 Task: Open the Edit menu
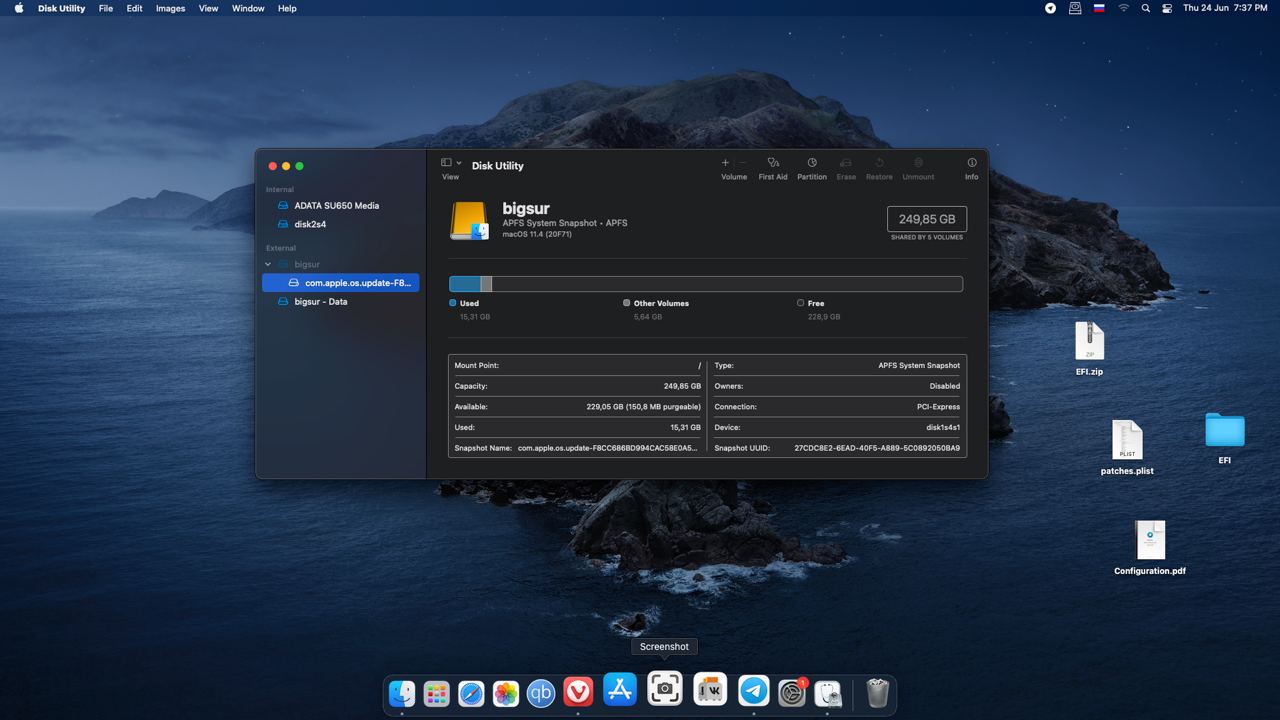[134, 8]
